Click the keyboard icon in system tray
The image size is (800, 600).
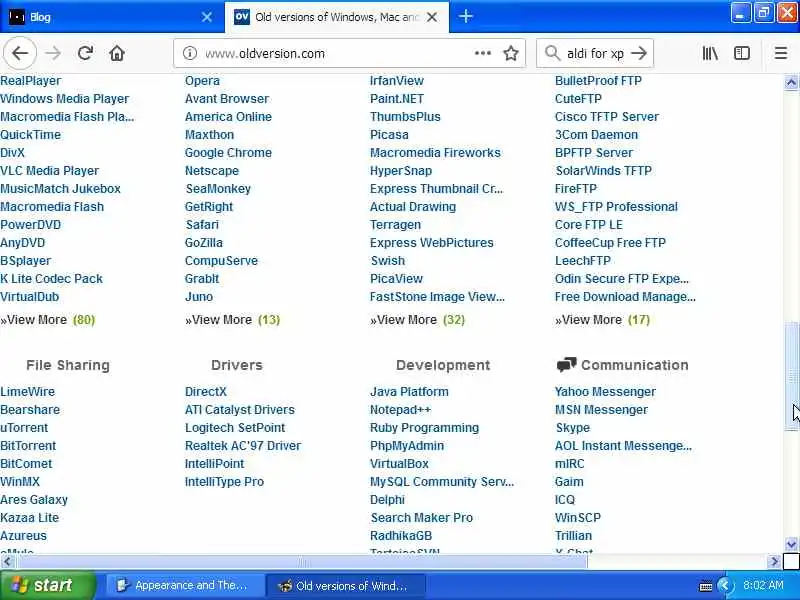(x=705, y=586)
